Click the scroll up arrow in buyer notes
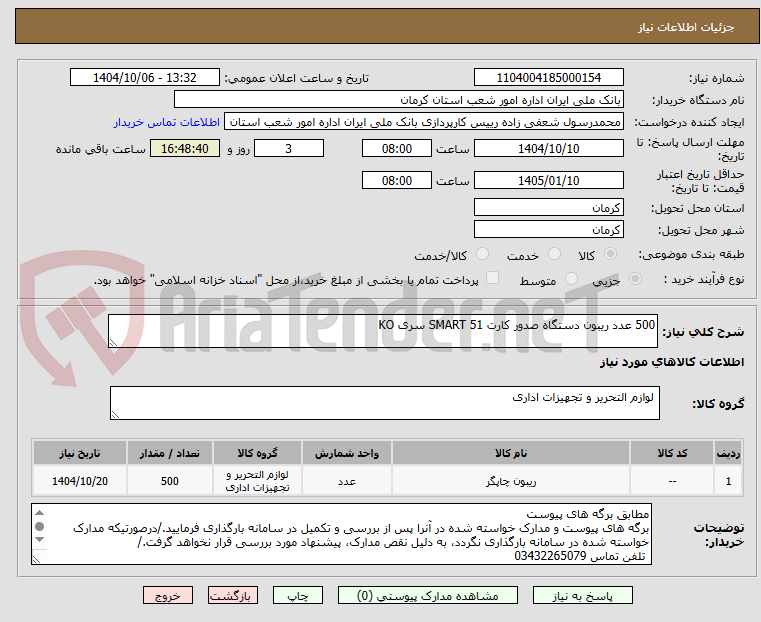Screen dimensions: 761x622 pos(40,513)
